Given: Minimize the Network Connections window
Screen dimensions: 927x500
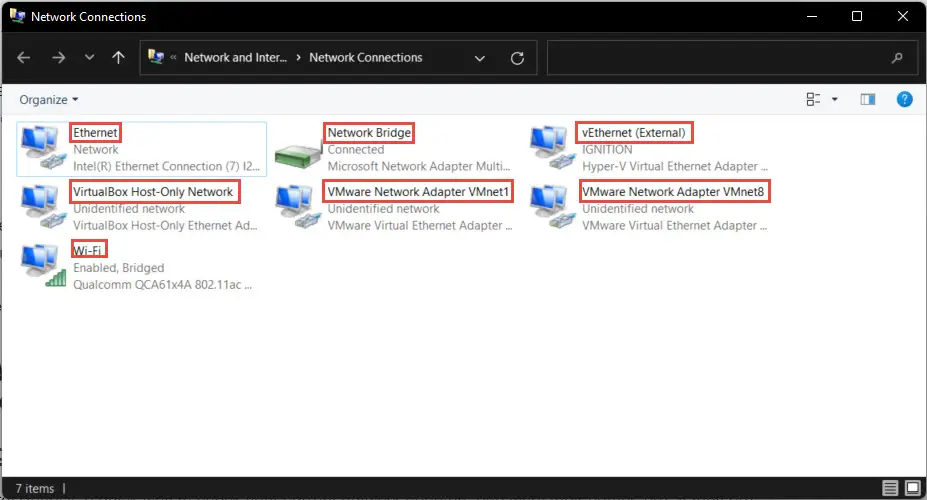Looking at the screenshot, I should (812, 17).
